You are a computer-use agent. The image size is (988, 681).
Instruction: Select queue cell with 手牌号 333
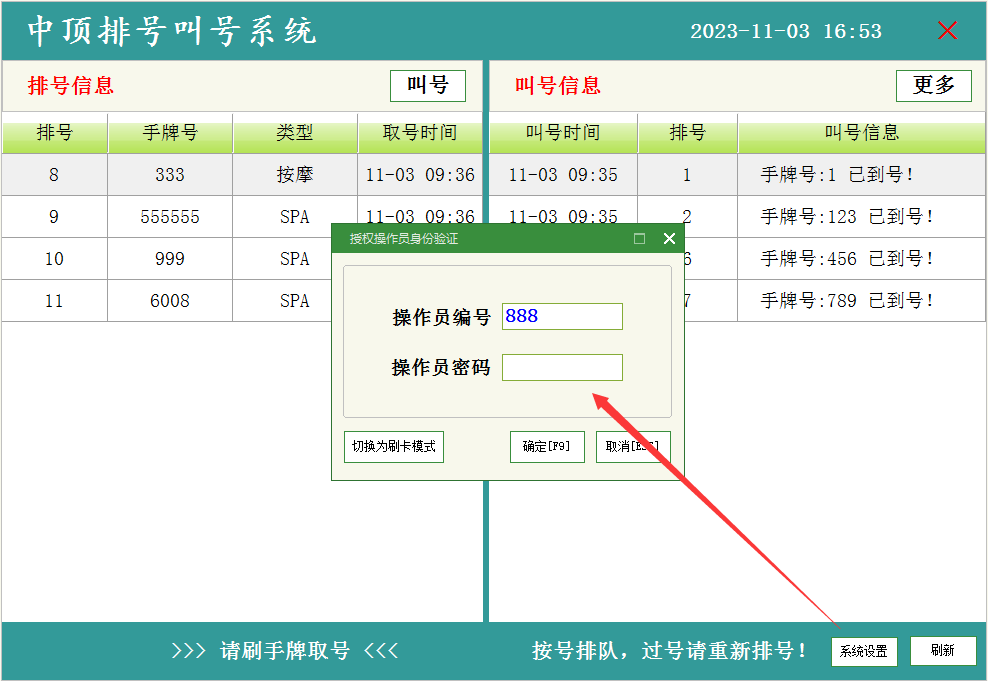coord(170,175)
